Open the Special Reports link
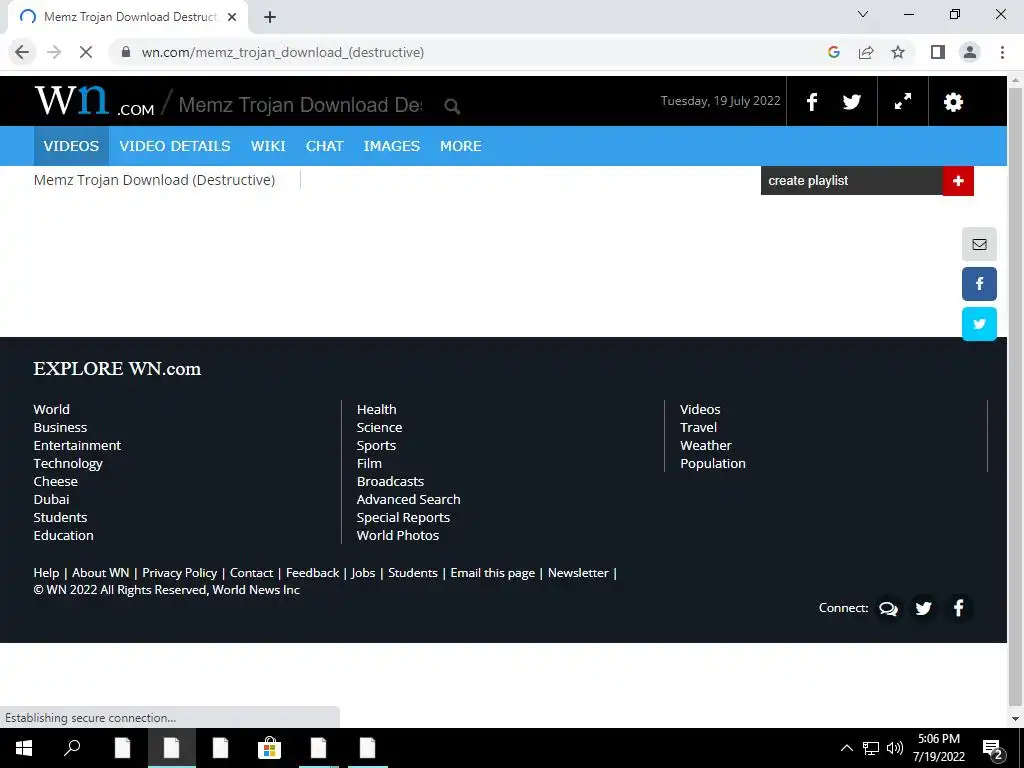This screenshot has height=768, width=1024. tap(404, 517)
